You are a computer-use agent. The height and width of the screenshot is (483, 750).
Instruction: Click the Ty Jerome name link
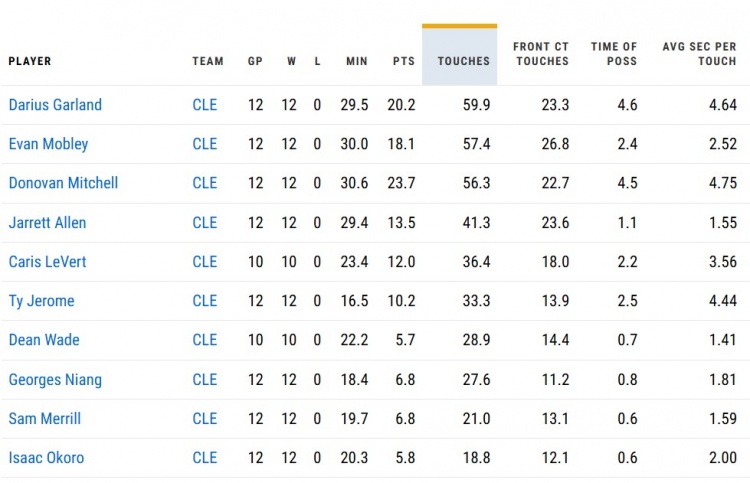(41, 301)
